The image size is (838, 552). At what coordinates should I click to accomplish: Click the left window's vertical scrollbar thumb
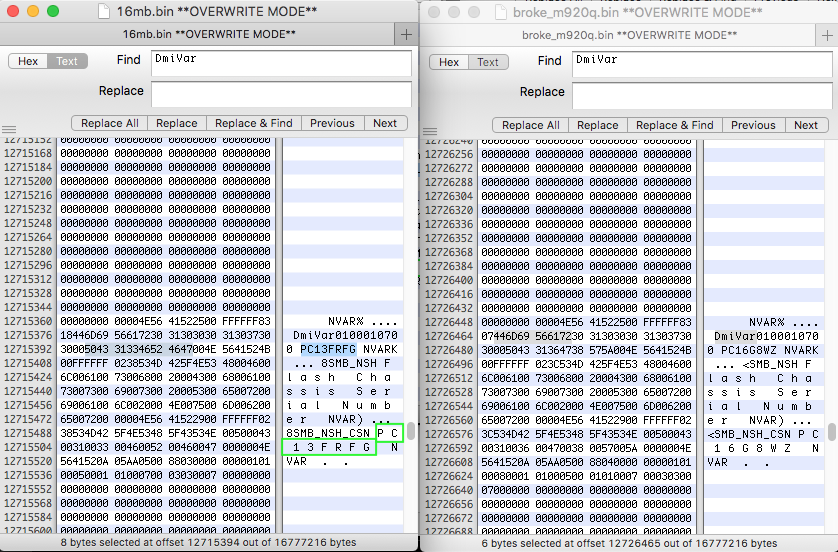coord(410,433)
